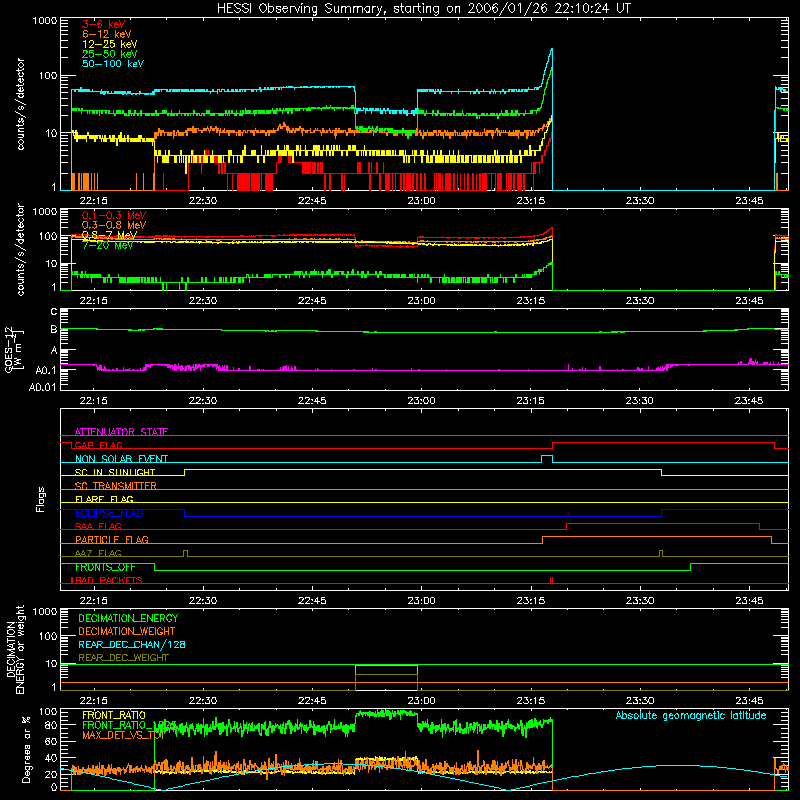
Task: Select the 0.1-0.3 MeV legend label
Action: (x=114, y=215)
